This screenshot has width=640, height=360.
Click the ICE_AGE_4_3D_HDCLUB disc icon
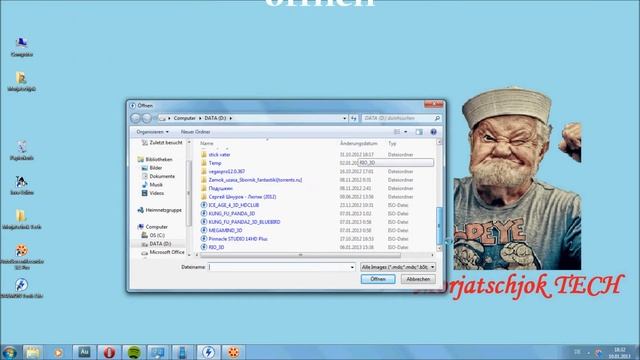204,205
